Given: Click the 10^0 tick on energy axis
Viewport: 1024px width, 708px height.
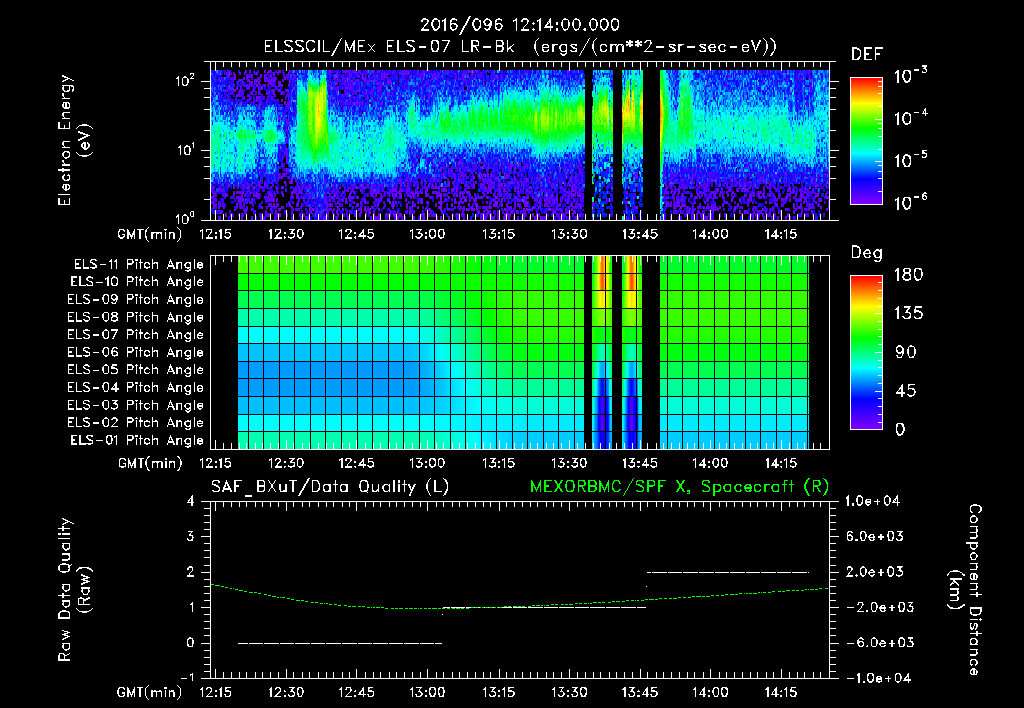Looking at the screenshot, I should click(185, 216).
